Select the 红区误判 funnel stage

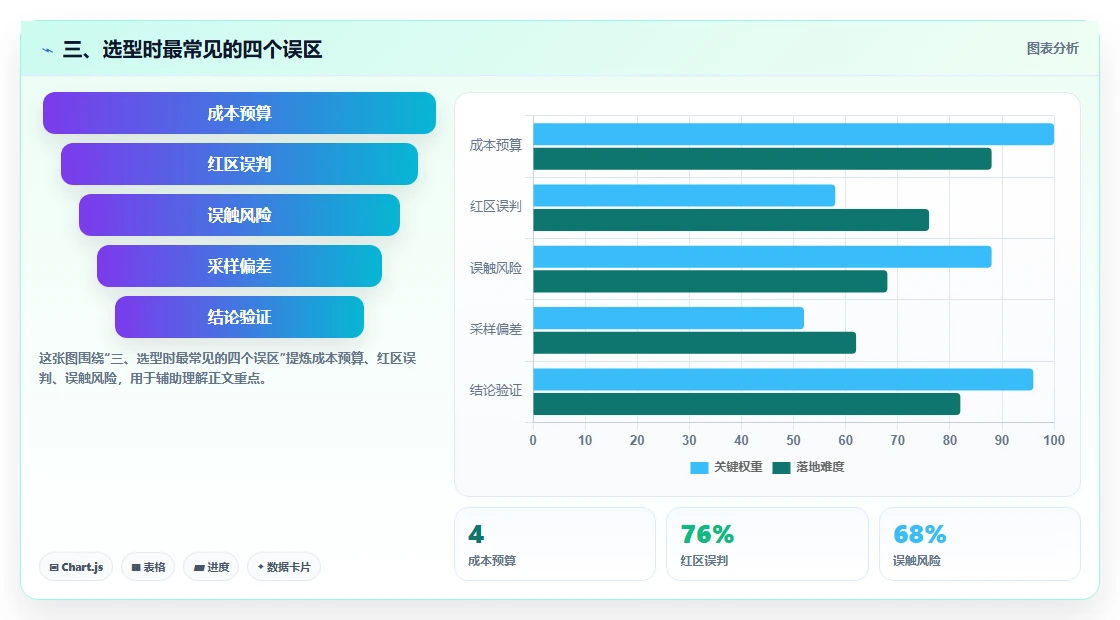(x=239, y=164)
